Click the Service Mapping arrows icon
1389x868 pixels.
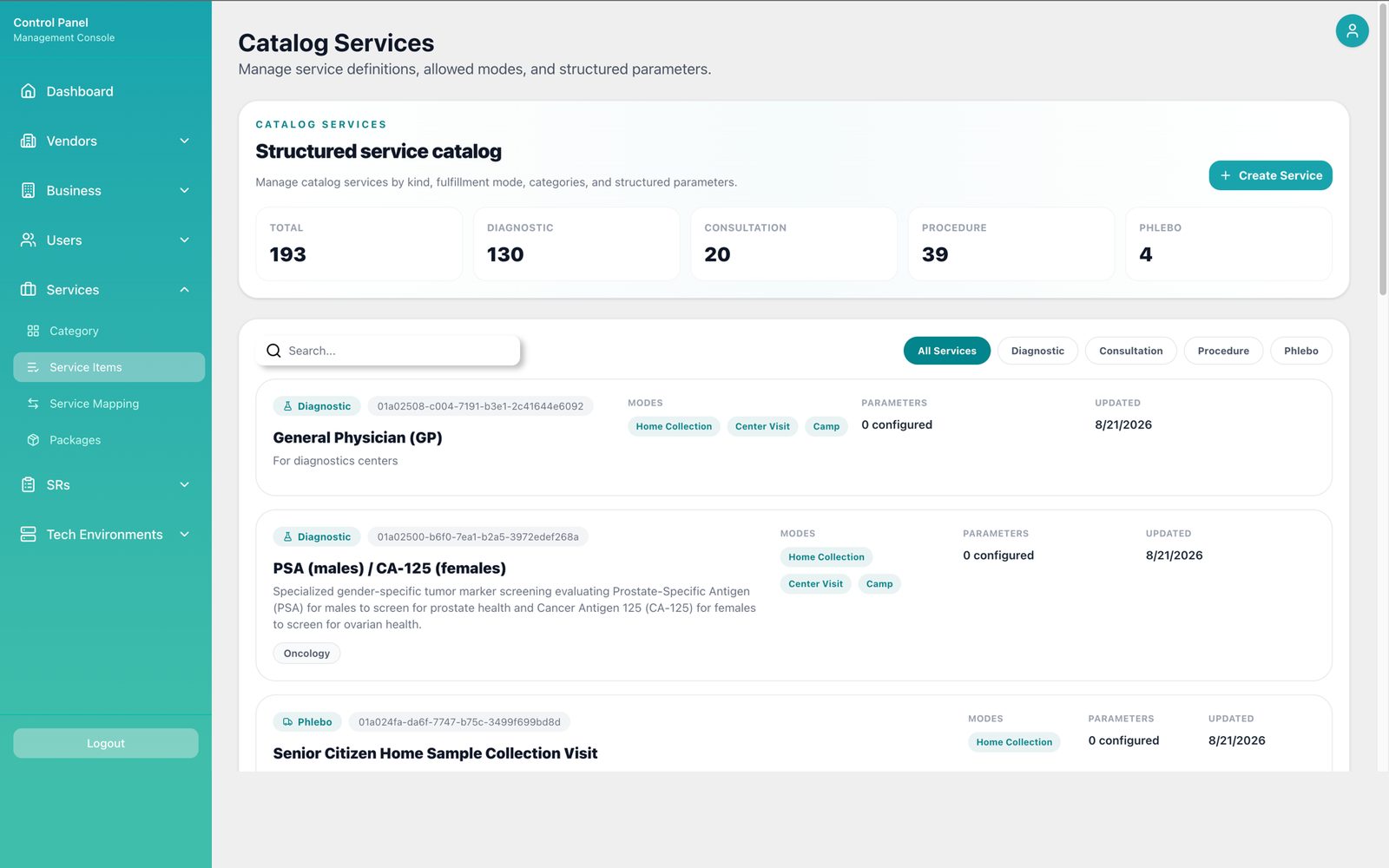coord(33,404)
